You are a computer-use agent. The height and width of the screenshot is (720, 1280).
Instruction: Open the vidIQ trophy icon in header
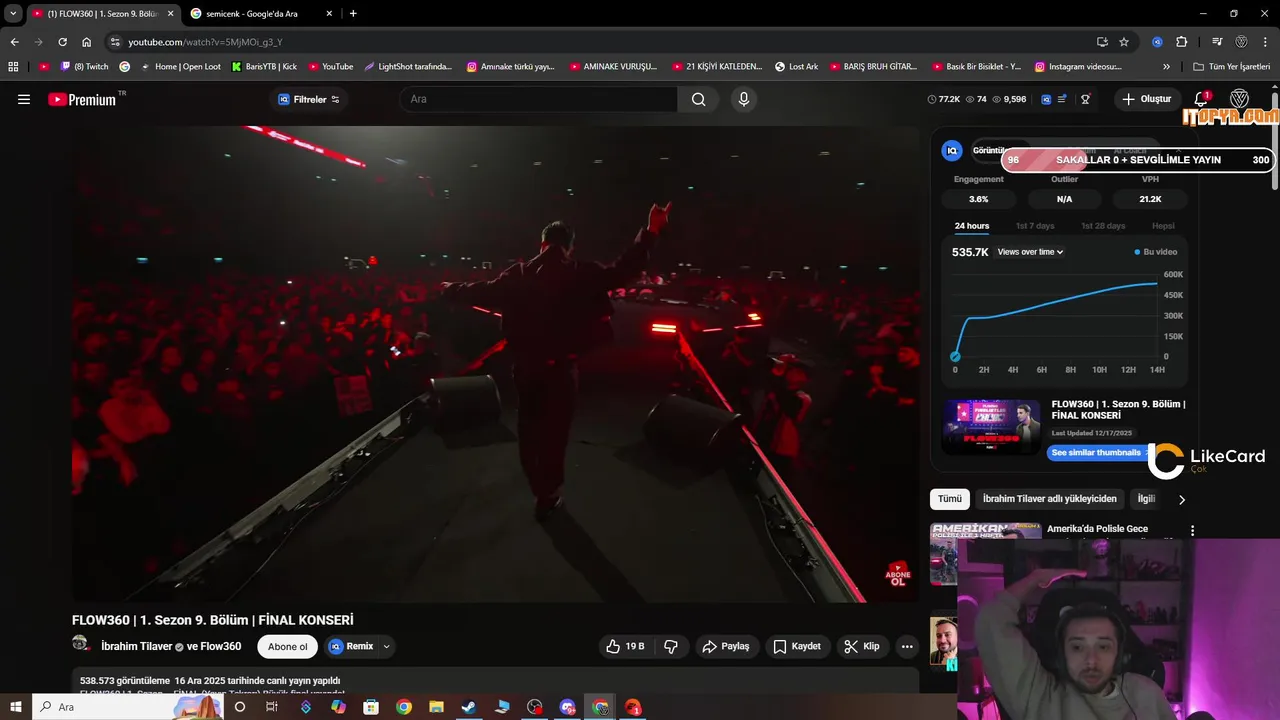1085,99
